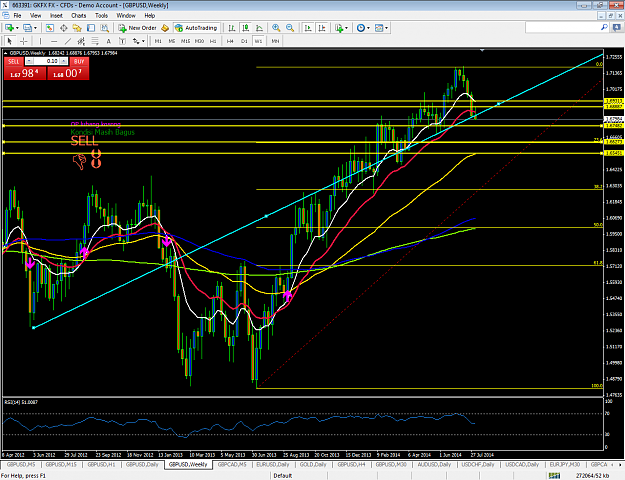Click the toolbar search input field
This screenshot has width=625, height=480.
tap(563, 27)
